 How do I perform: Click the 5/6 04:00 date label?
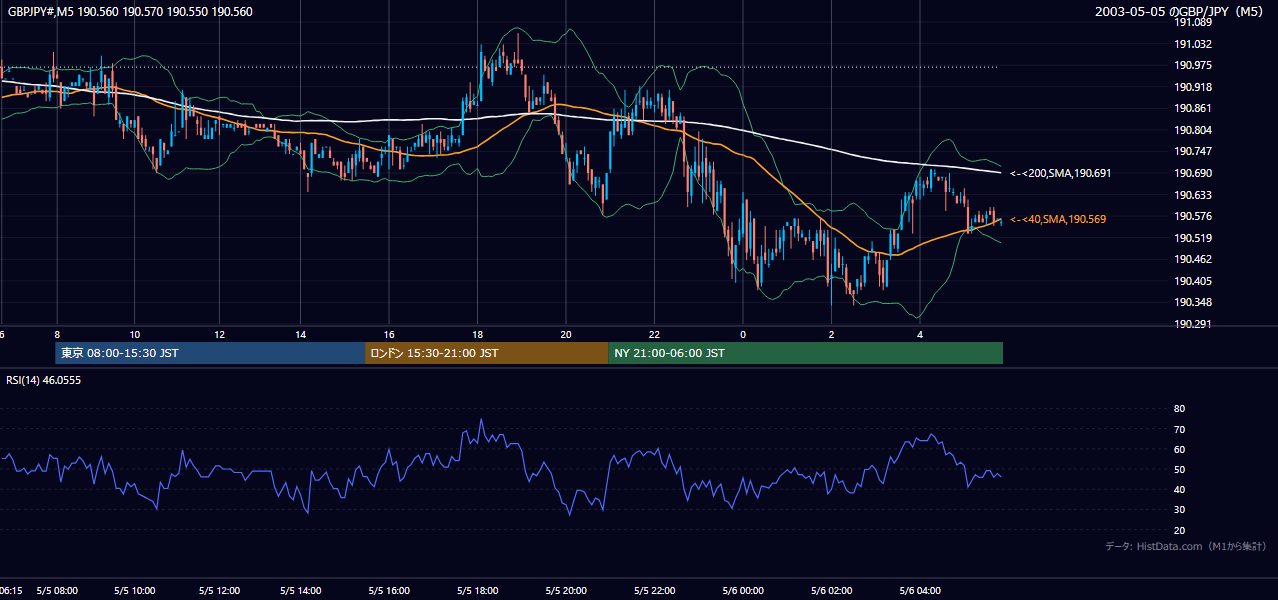[919, 591]
